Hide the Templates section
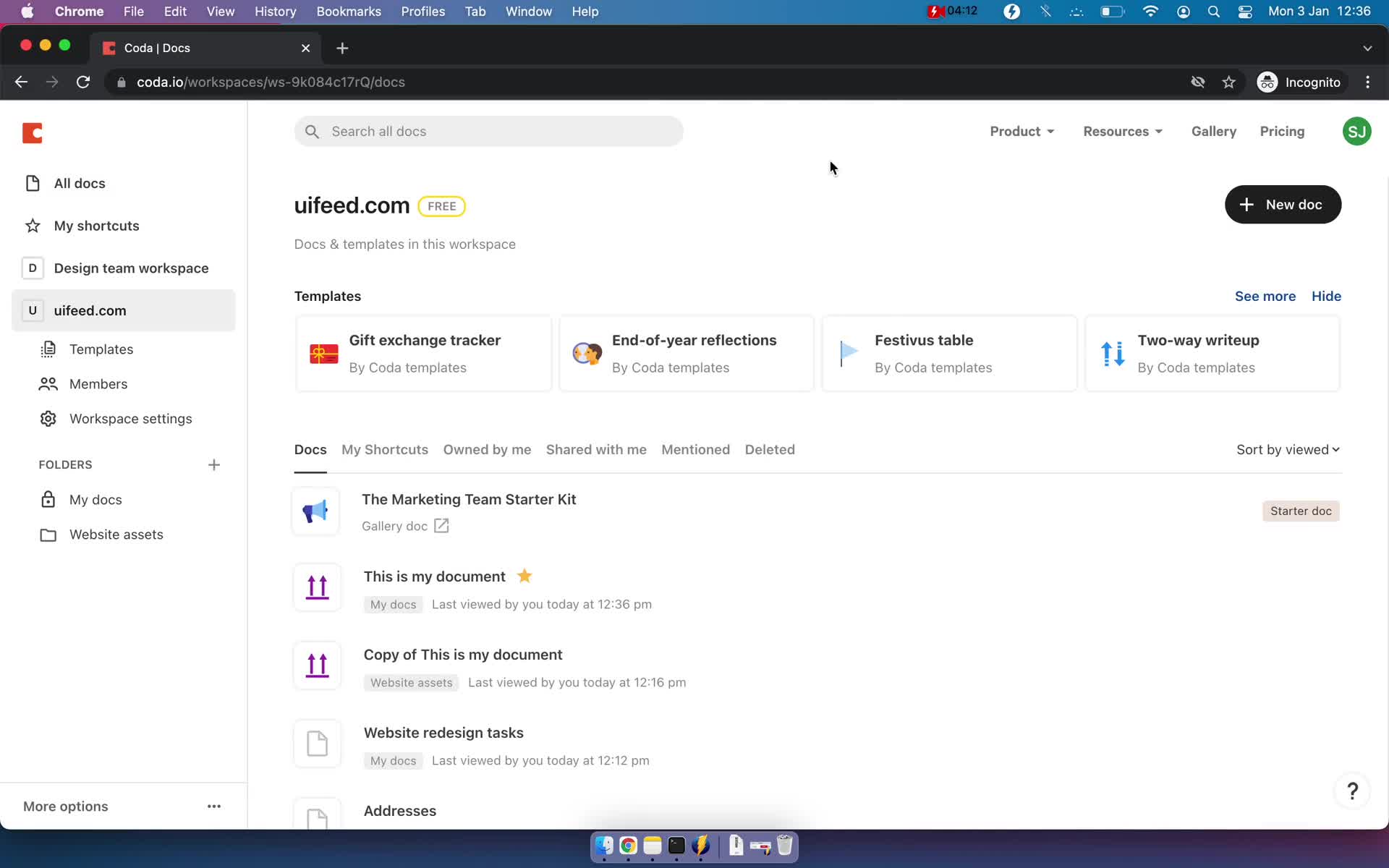This screenshot has width=1389, height=868. 1326,297
